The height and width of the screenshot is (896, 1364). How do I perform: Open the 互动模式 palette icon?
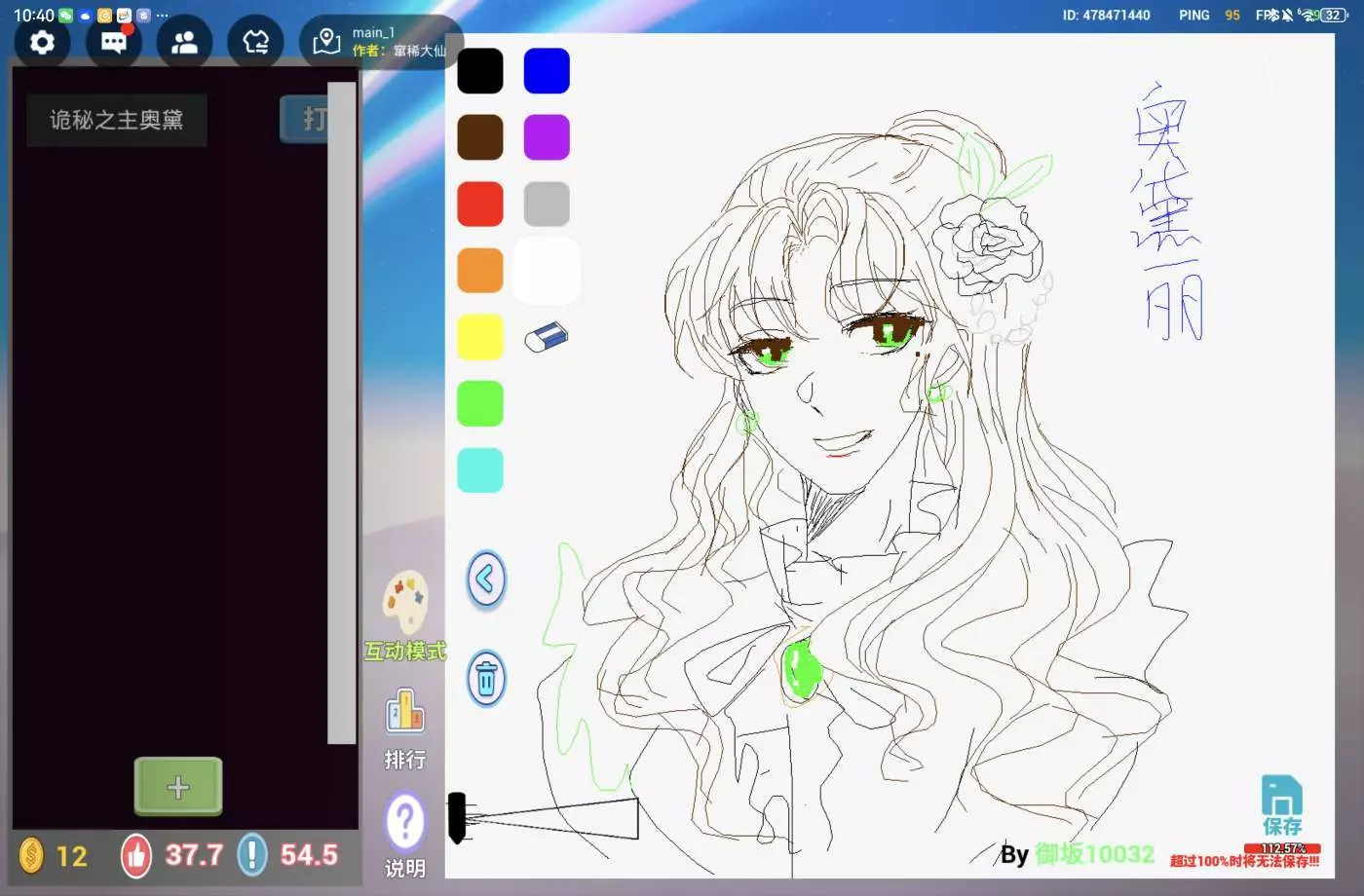tap(405, 616)
